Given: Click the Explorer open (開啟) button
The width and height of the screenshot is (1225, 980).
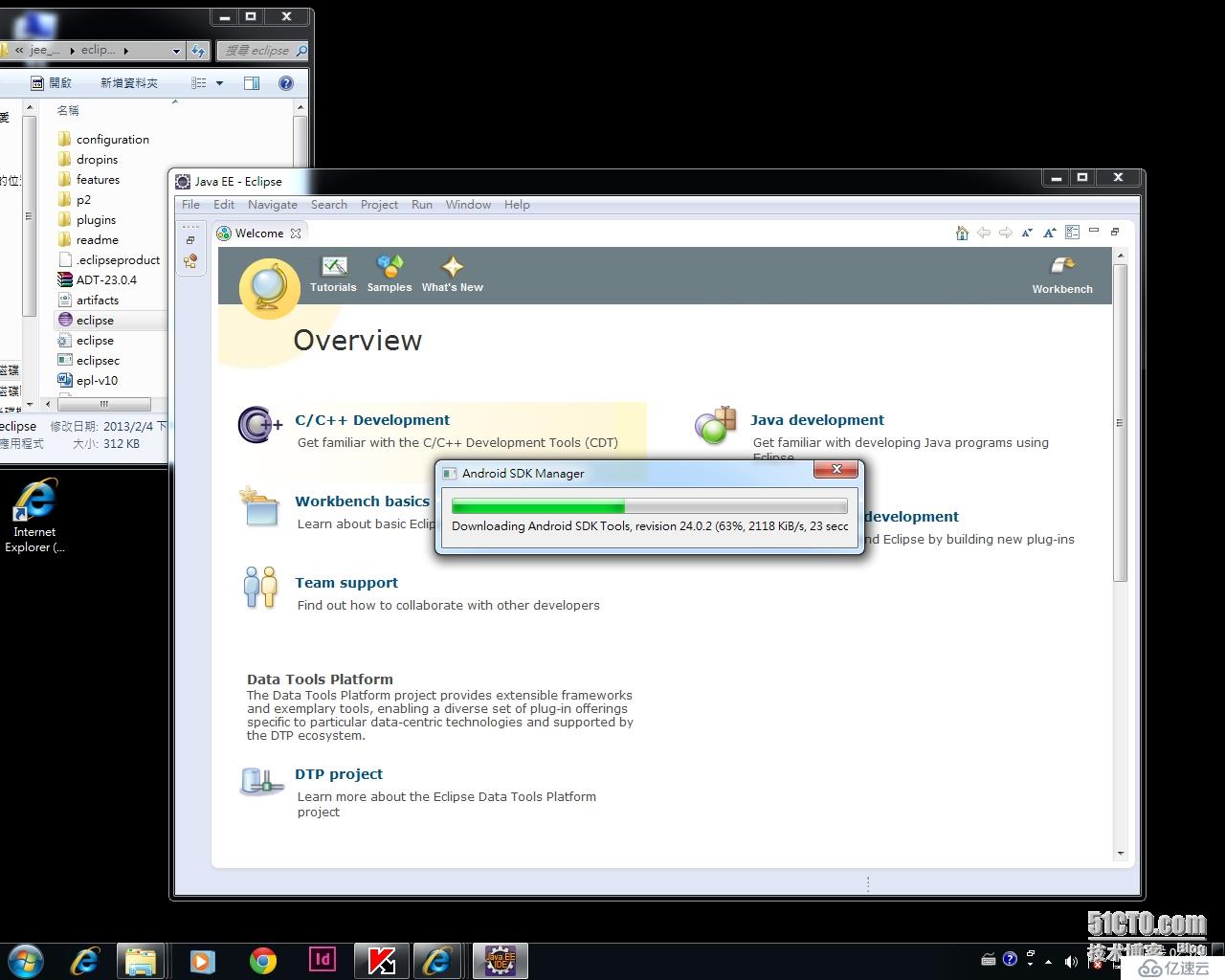Looking at the screenshot, I should click(52, 83).
